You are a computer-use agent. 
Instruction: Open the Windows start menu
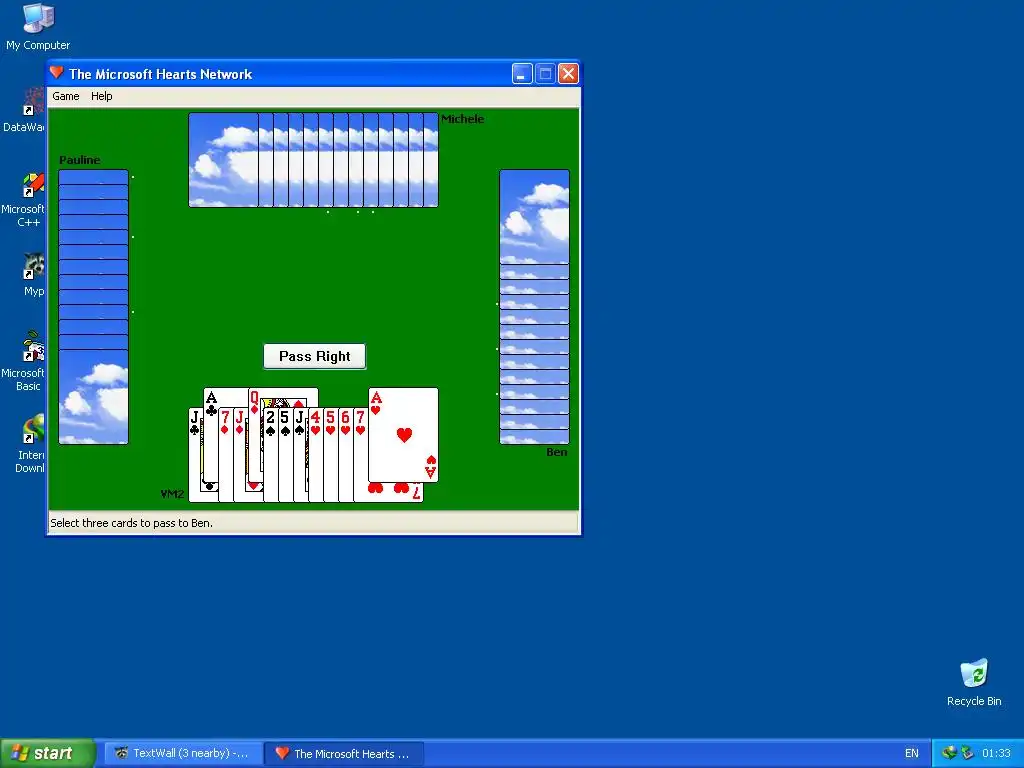point(48,753)
